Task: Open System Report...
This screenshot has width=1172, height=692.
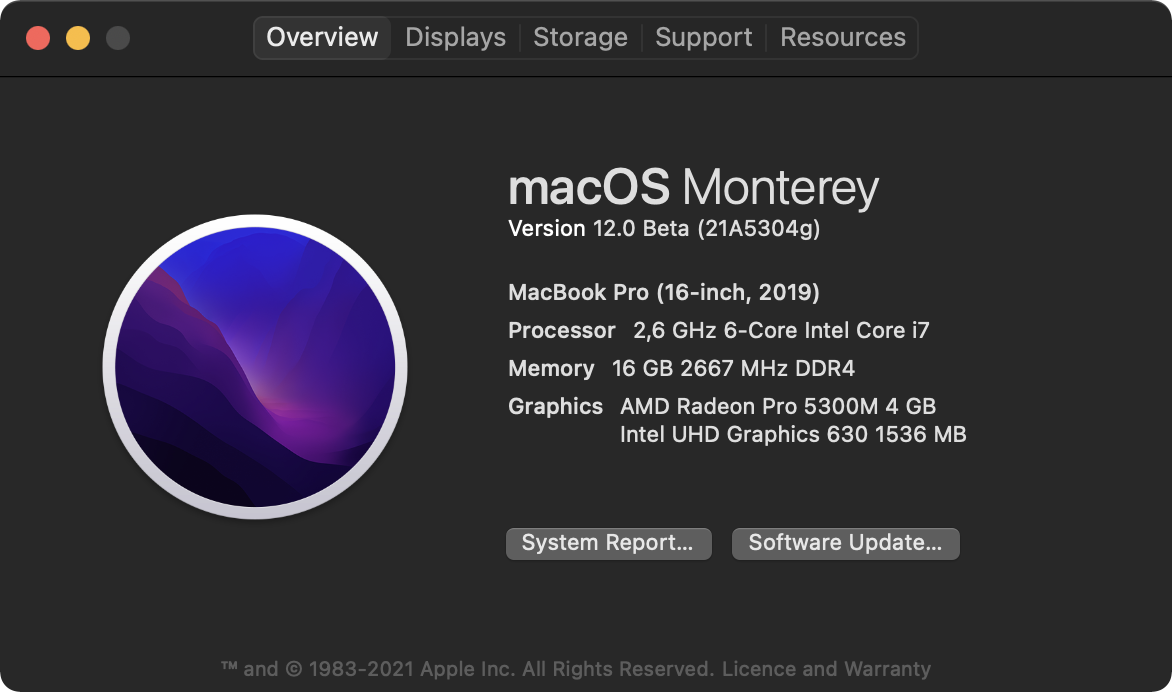Action: click(608, 543)
